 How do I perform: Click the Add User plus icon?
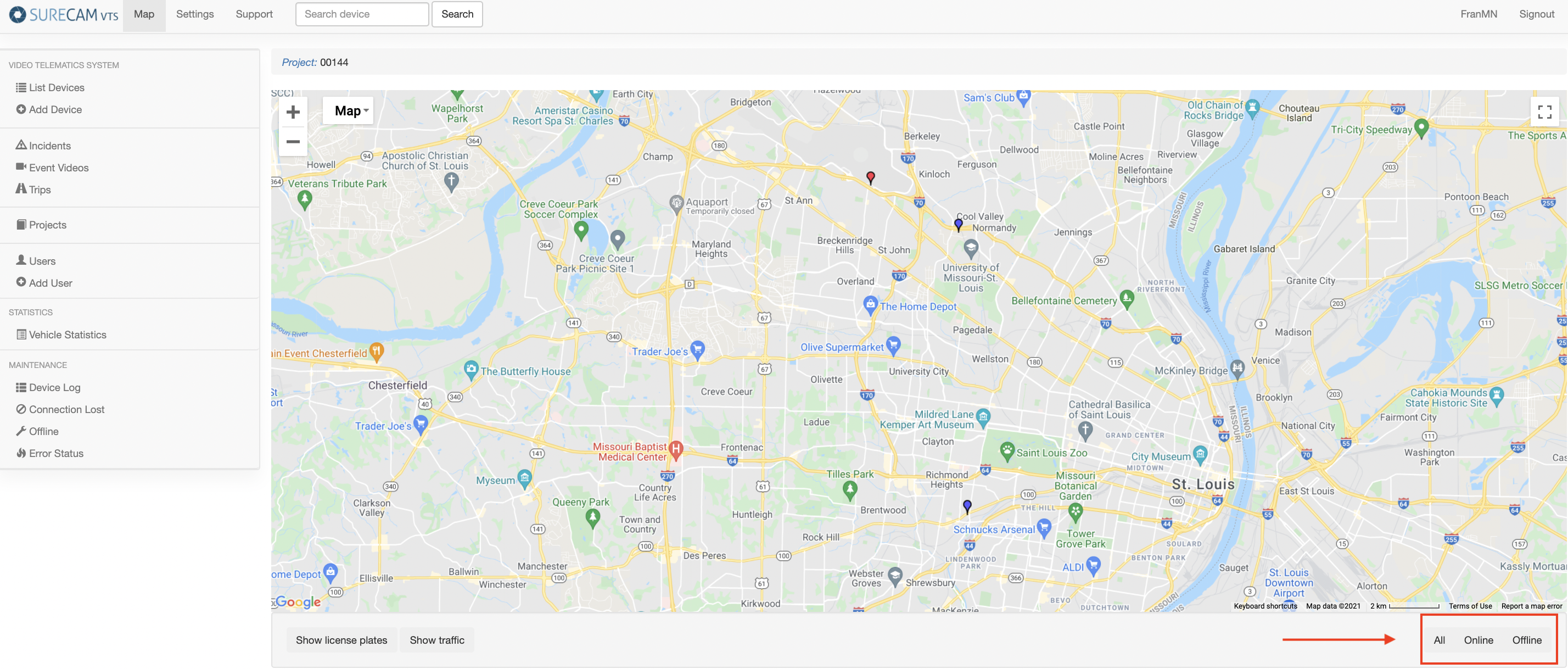tap(21, 282)
